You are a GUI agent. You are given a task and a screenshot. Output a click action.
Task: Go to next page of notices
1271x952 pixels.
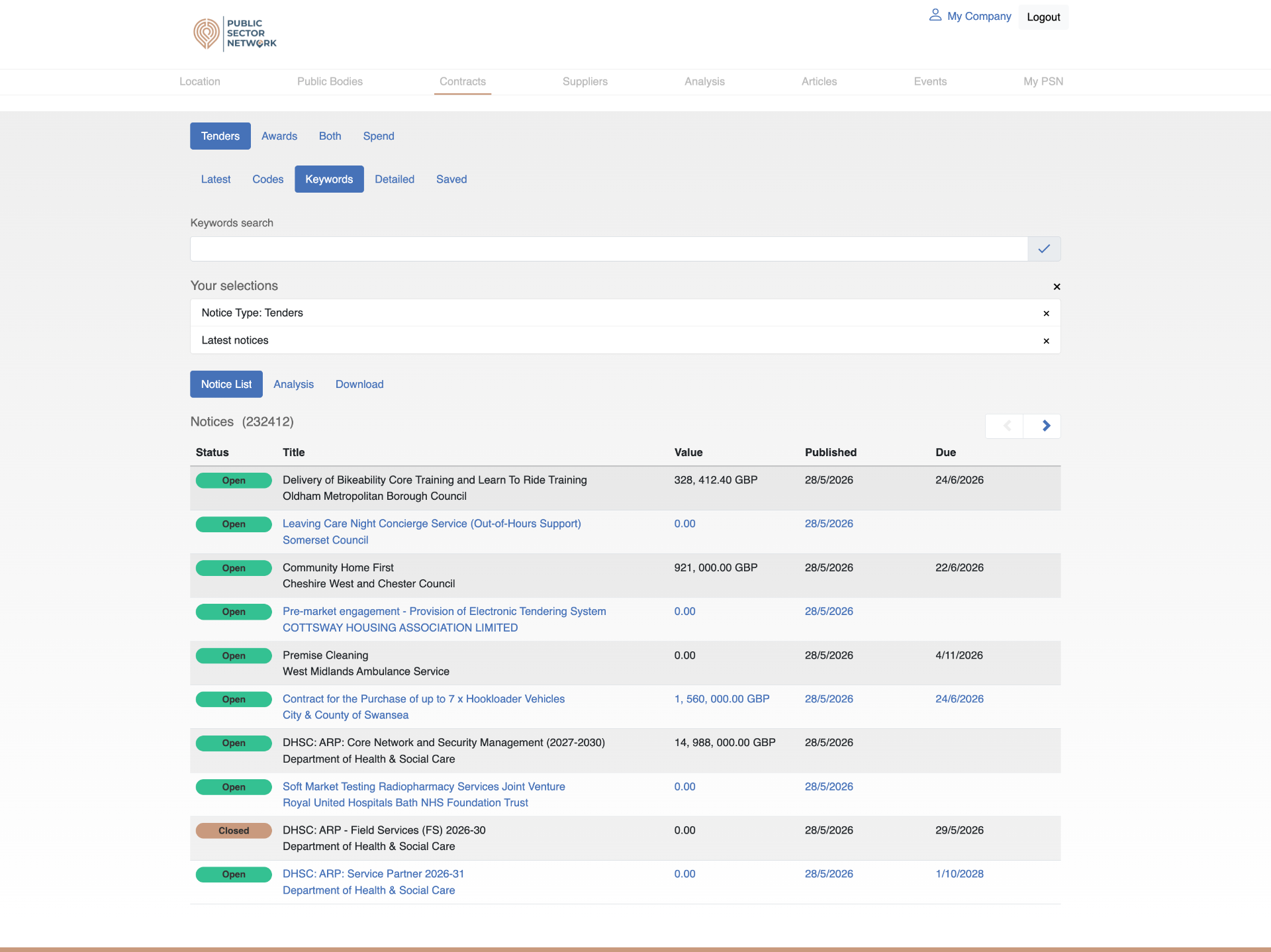pyautogui.click(x=1042, y=426)
